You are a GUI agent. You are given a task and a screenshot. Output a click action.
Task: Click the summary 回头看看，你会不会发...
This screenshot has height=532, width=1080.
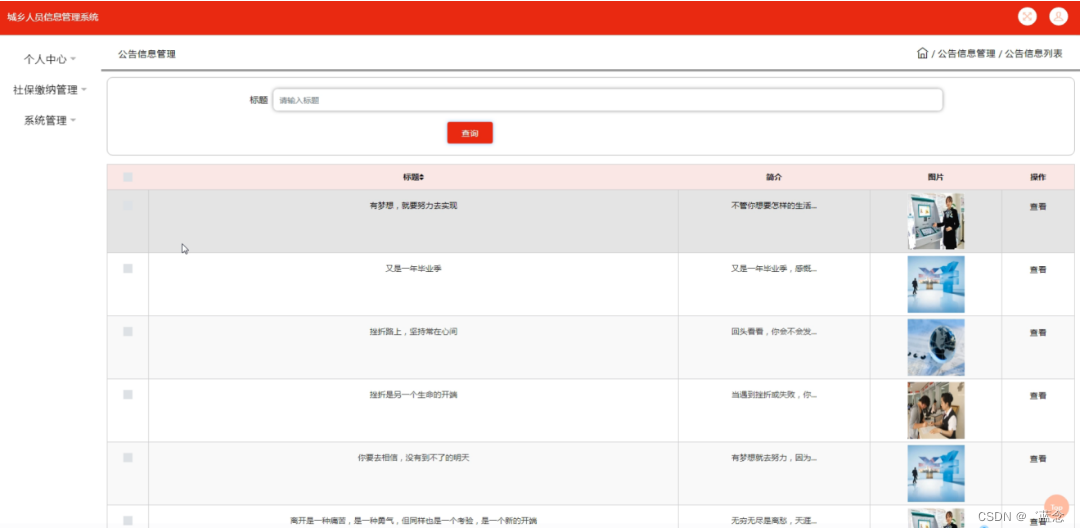click(x=774, y=331)
